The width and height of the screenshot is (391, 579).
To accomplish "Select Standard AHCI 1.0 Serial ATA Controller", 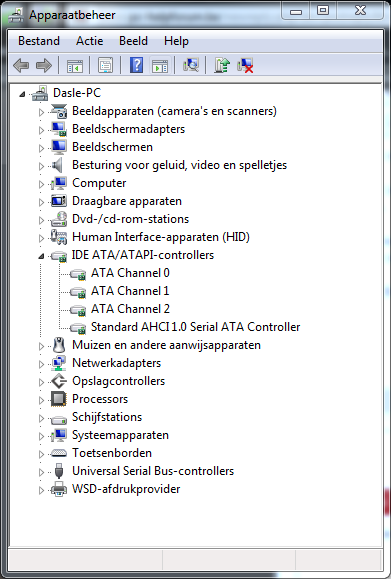I will [x=195, y=327].
